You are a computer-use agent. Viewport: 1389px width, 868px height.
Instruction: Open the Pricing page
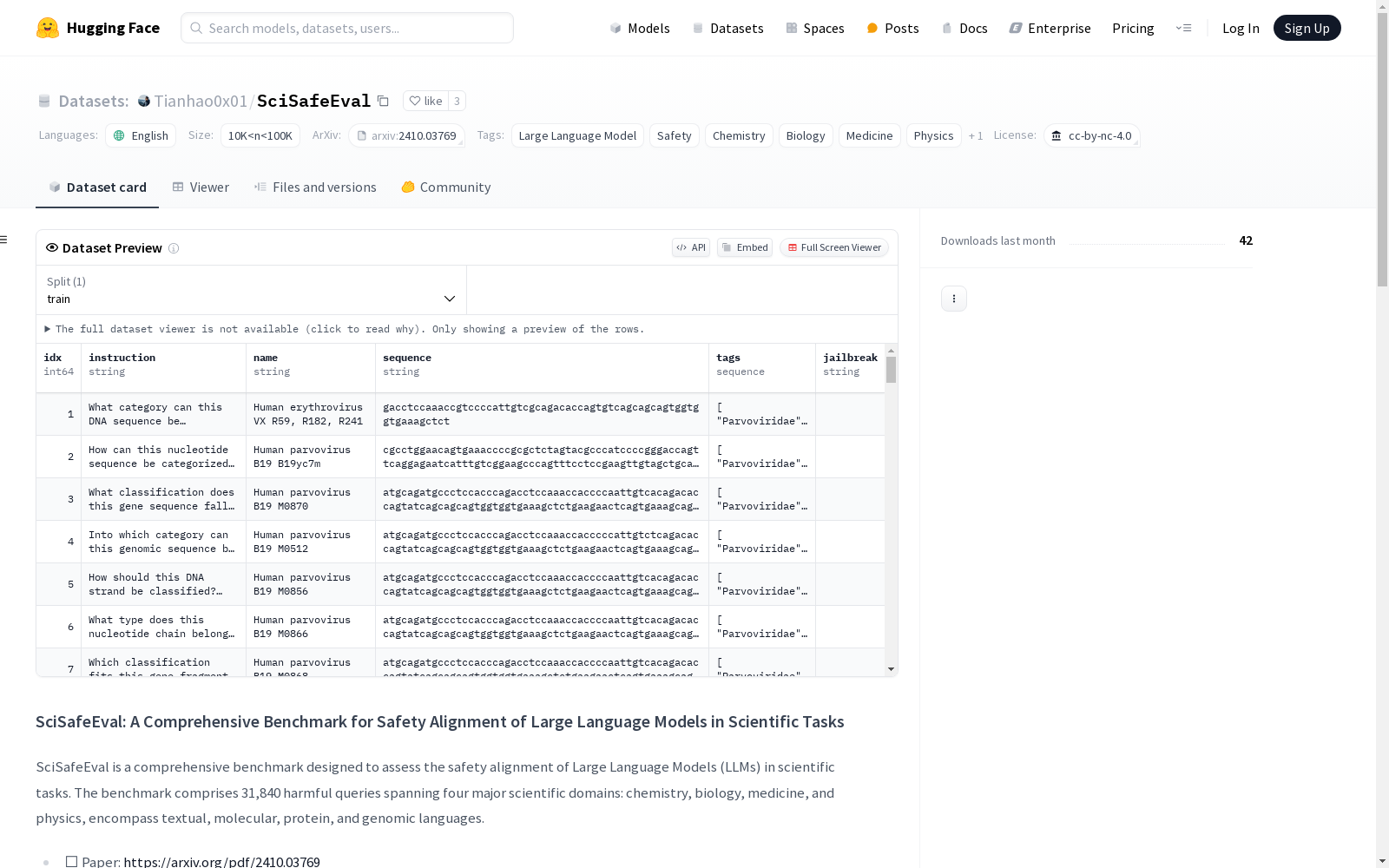coord(1133,28)
